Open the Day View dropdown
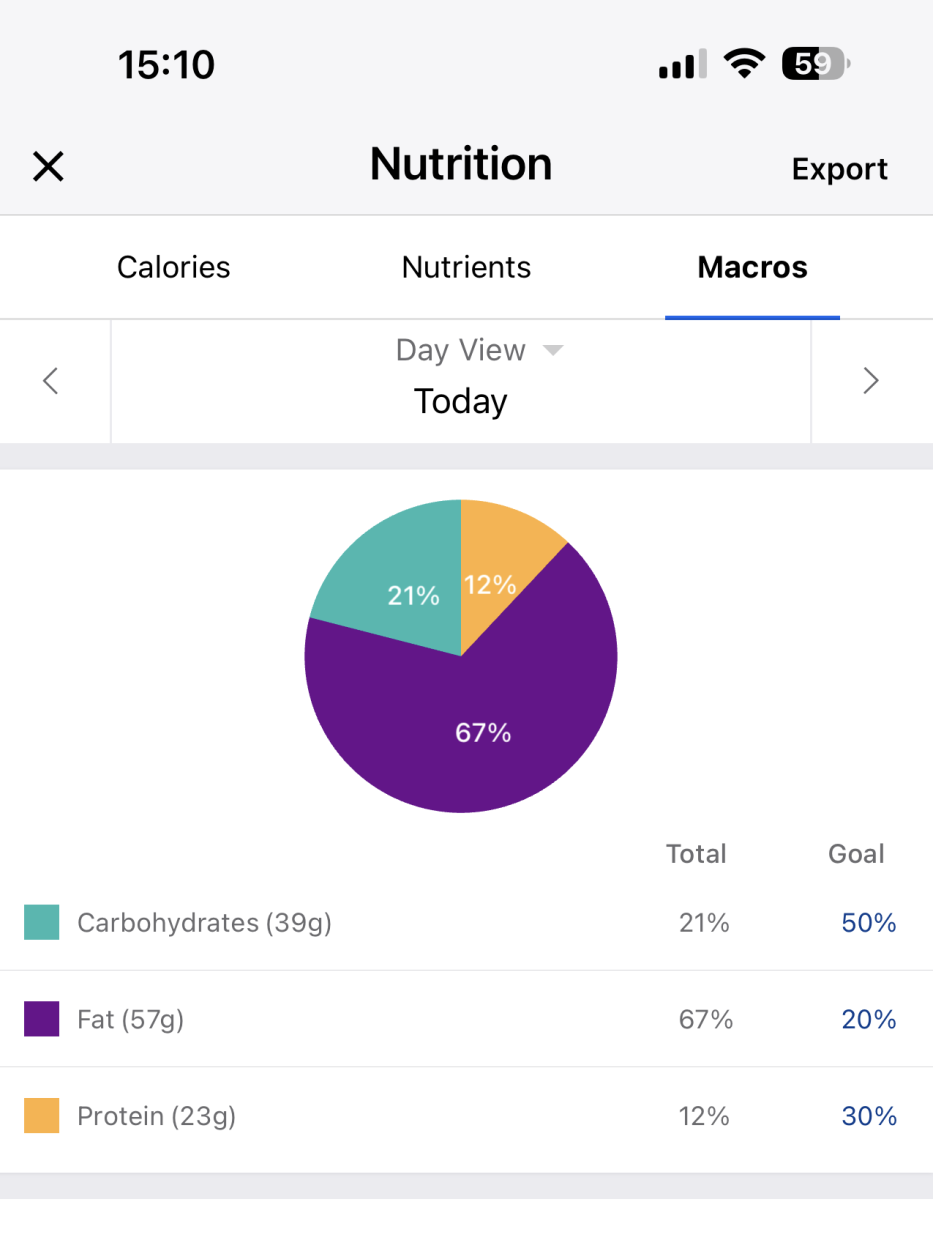This screenshot has height=1234, width=933. tap(479, 351)
